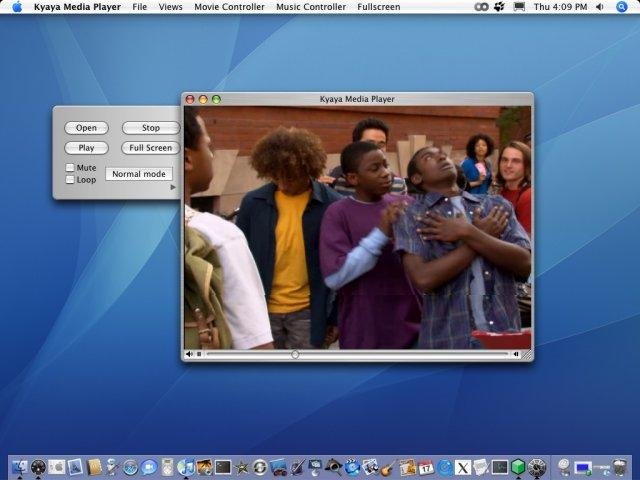Screen dimensions: 640x480
Task: Open the green cube app in dock
Action: pyautogui.click(x=518, y=467)
